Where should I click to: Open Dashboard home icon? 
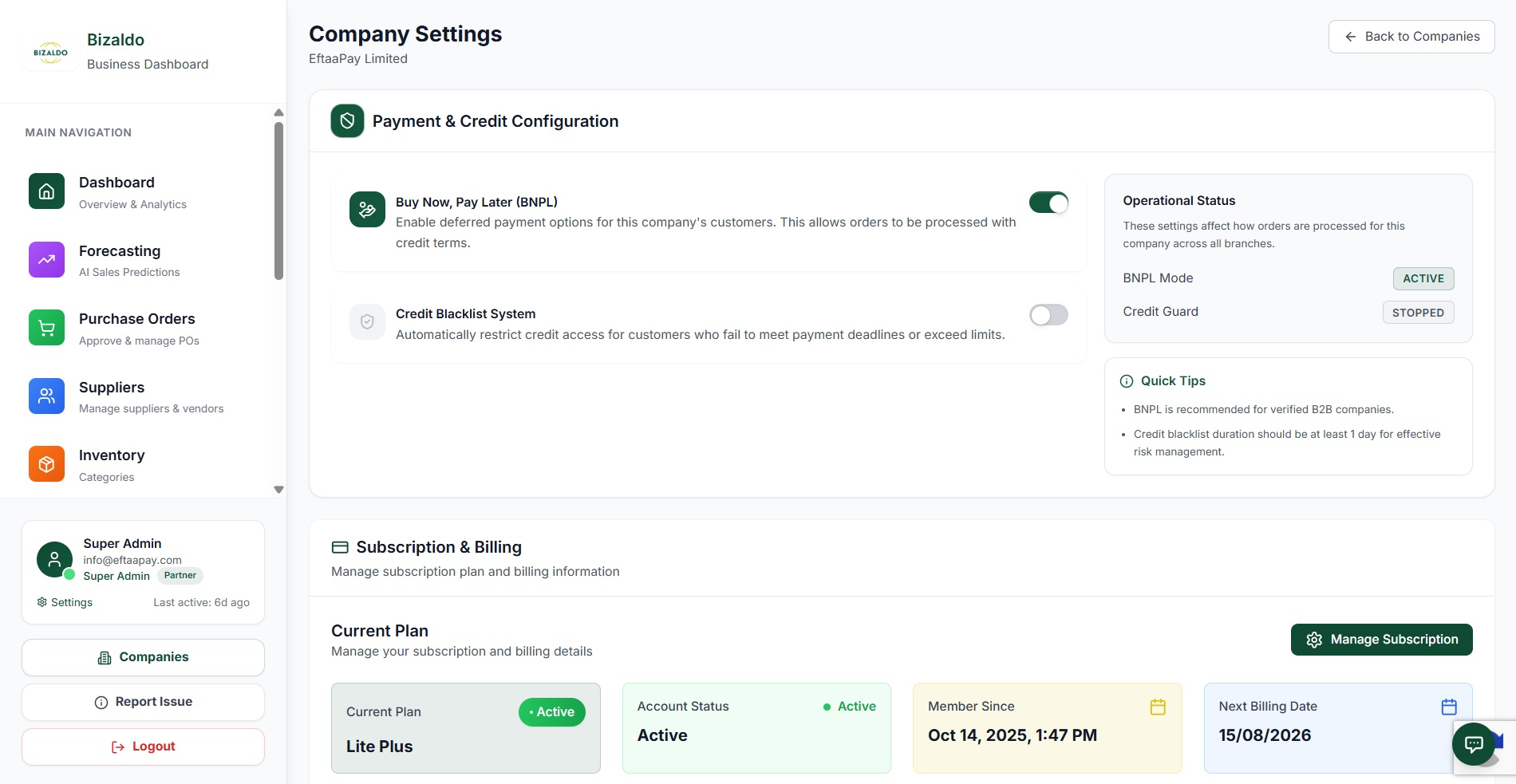[46, 191]
